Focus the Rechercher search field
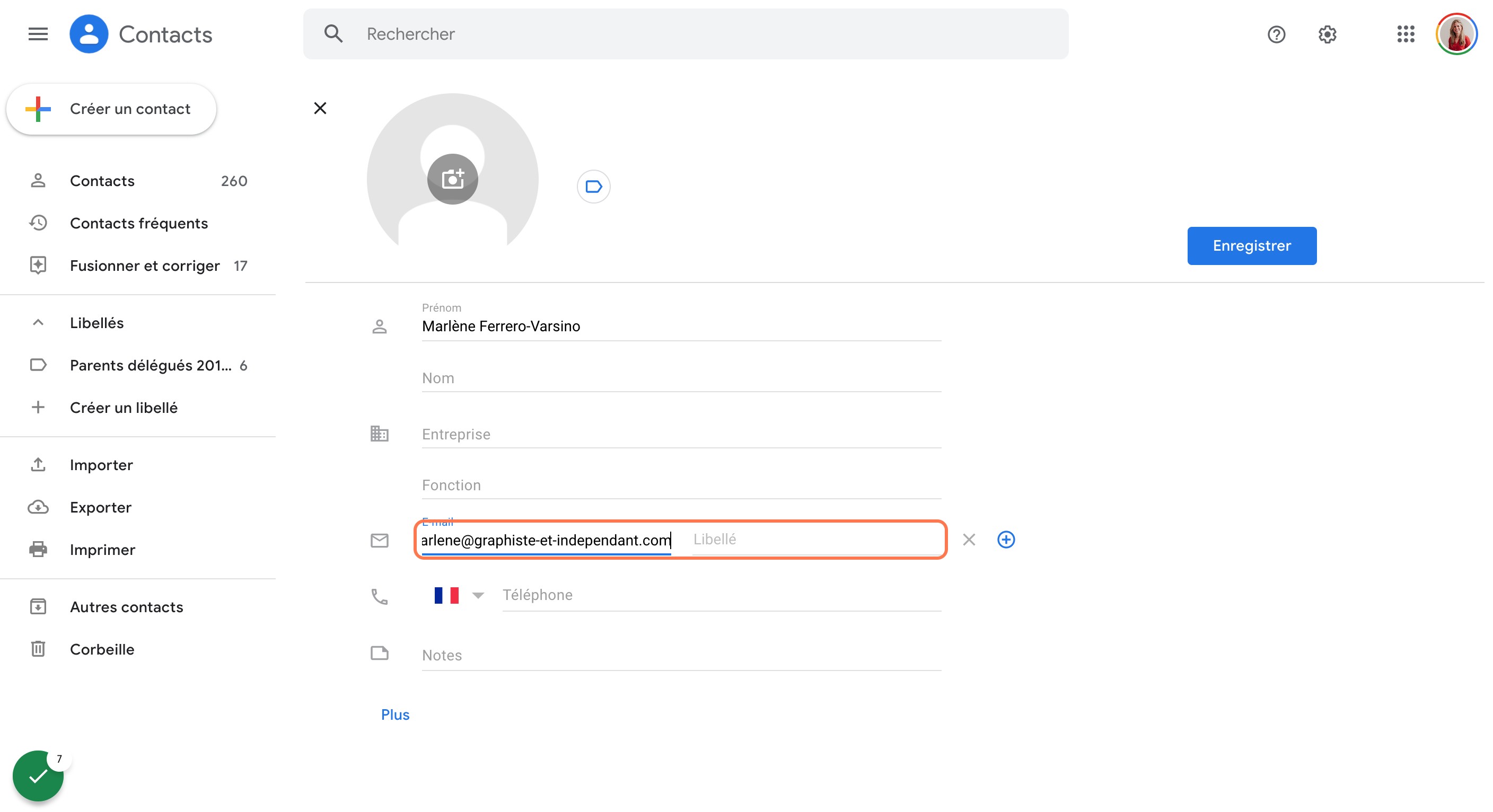The image size is (1493, 812). (x=686, y=34)
